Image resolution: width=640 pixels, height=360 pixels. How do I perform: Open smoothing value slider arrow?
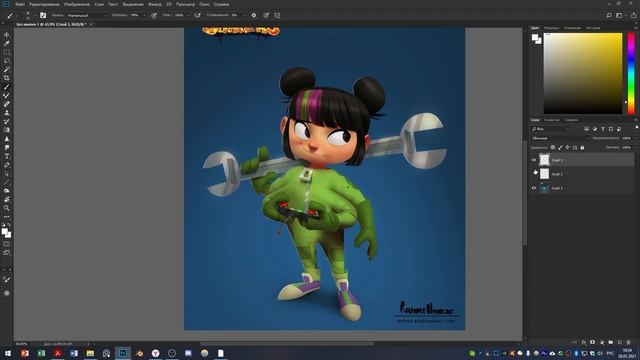click(244, 15)
